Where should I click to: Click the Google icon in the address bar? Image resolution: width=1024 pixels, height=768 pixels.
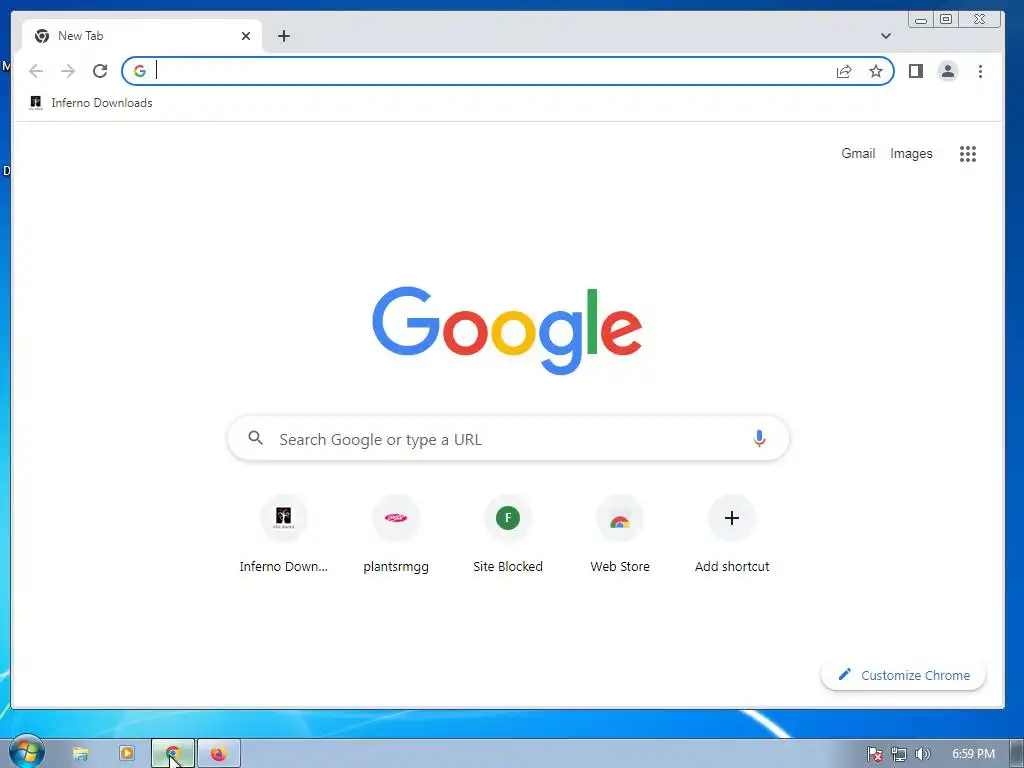[x=140, y=71]
